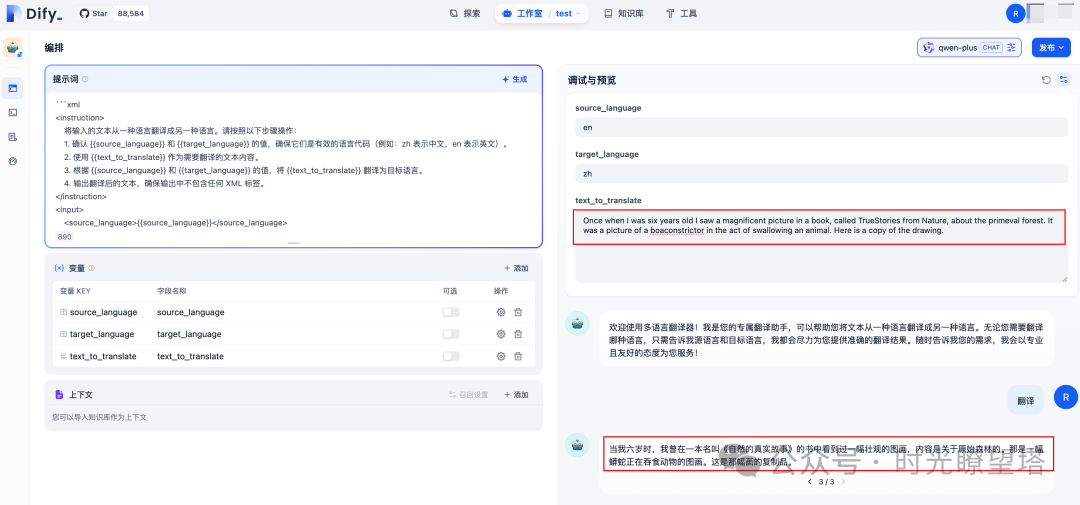
Task: Delete the target_language variable
Action: (x=518, y=334)
